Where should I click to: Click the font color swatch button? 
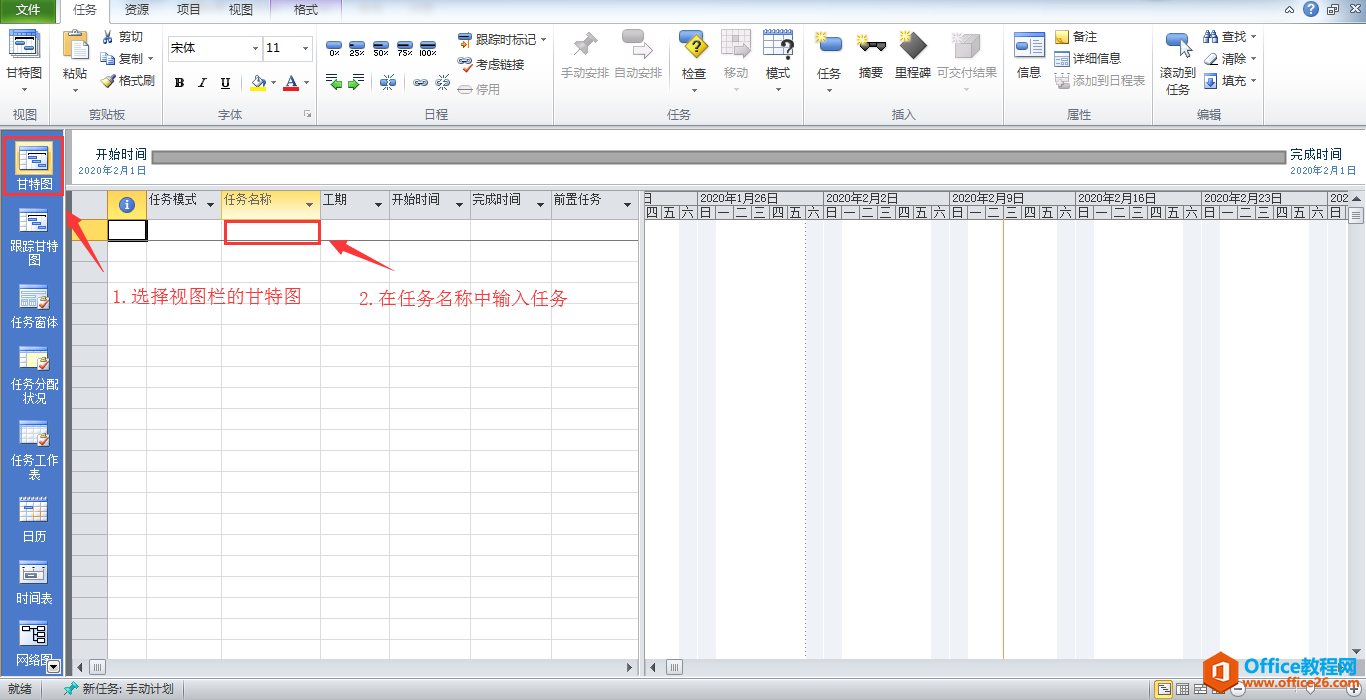(x=291, y=83)
